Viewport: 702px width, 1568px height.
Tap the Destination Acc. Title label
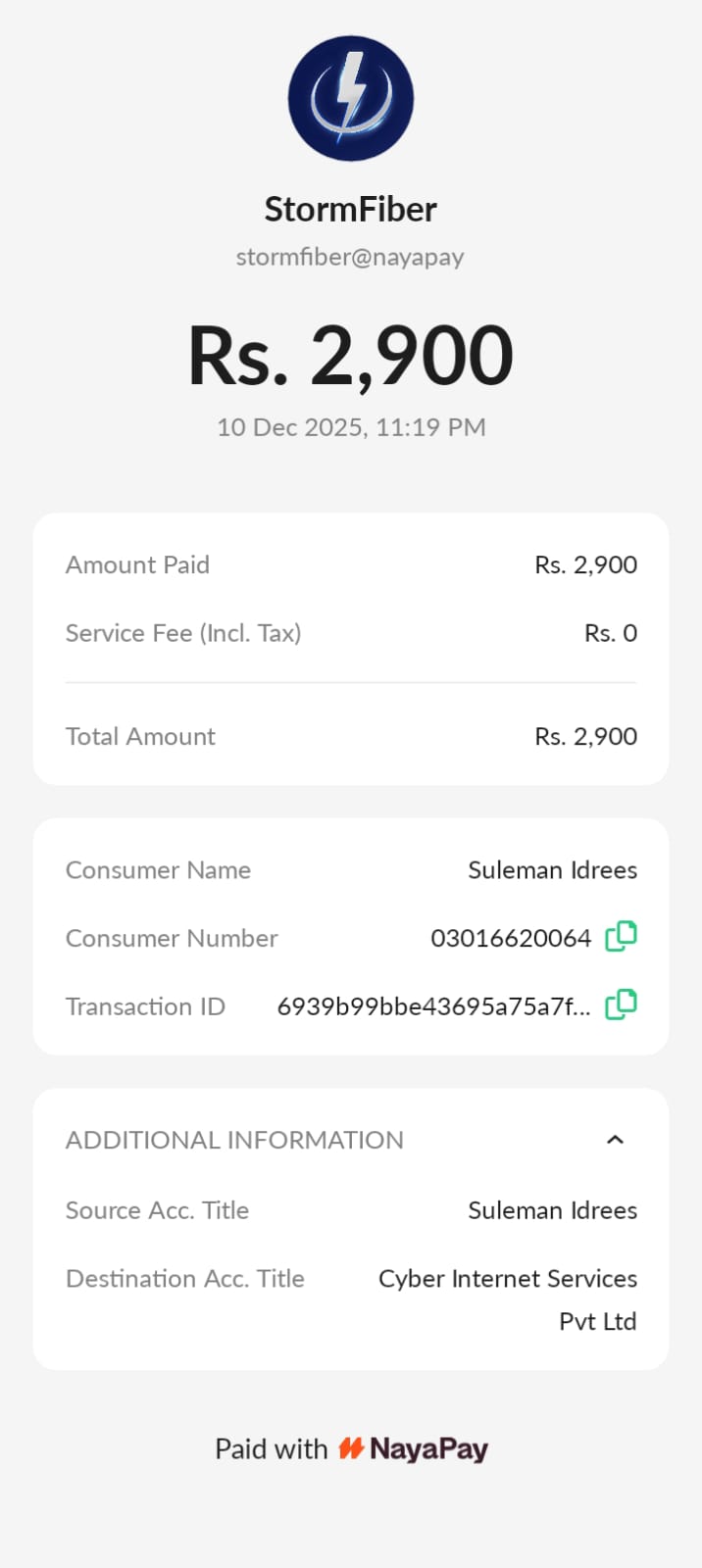185,1279
